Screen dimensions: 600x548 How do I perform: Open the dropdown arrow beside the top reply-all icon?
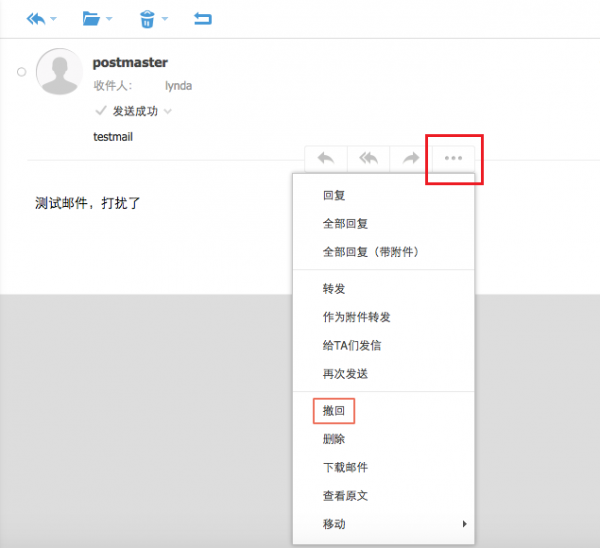(54, 19)
